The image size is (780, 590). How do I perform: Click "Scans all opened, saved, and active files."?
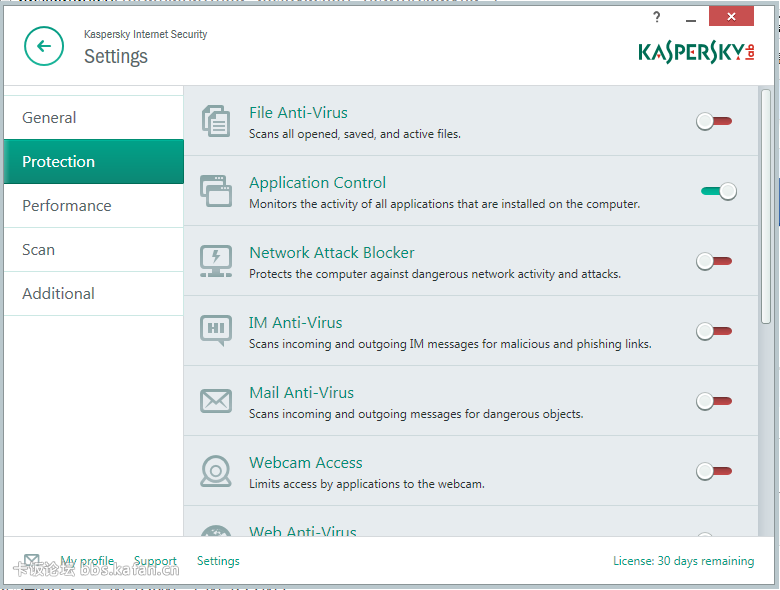(355, 134)
